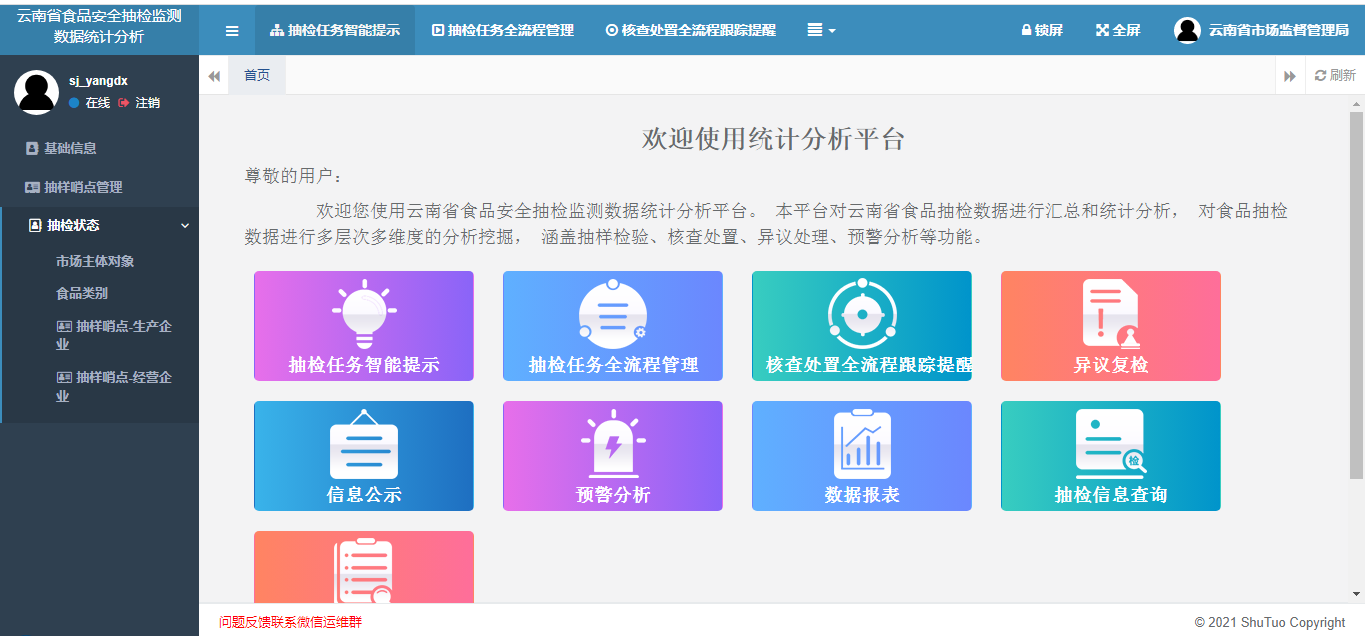
Task: Select 抽样哨点-经营企业 submenu item
Action: pos(114,387)
